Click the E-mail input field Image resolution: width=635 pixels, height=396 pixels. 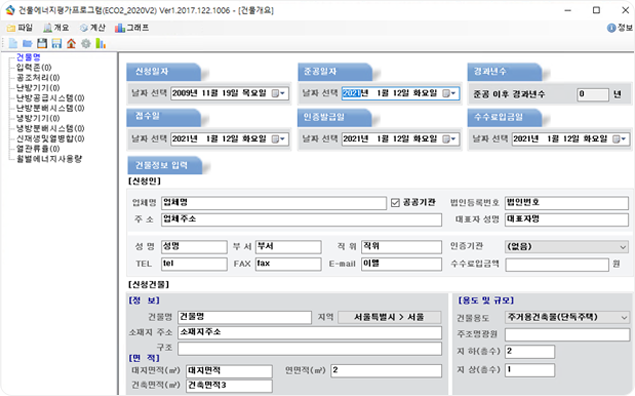[401, 264]
